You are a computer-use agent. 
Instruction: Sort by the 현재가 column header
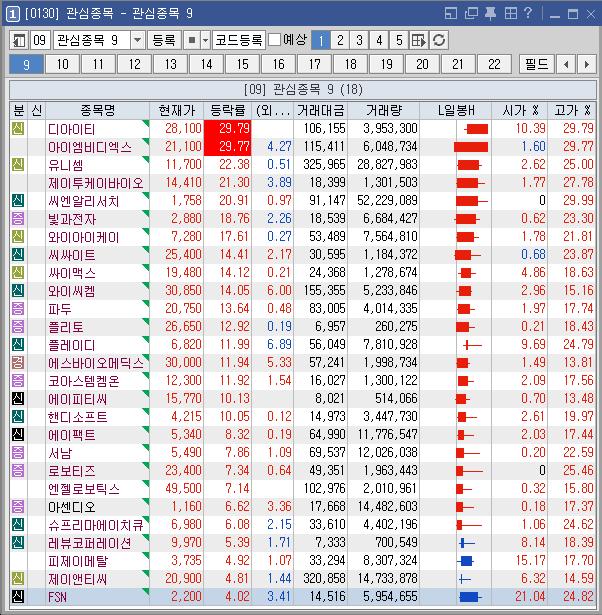pos(176,111)
